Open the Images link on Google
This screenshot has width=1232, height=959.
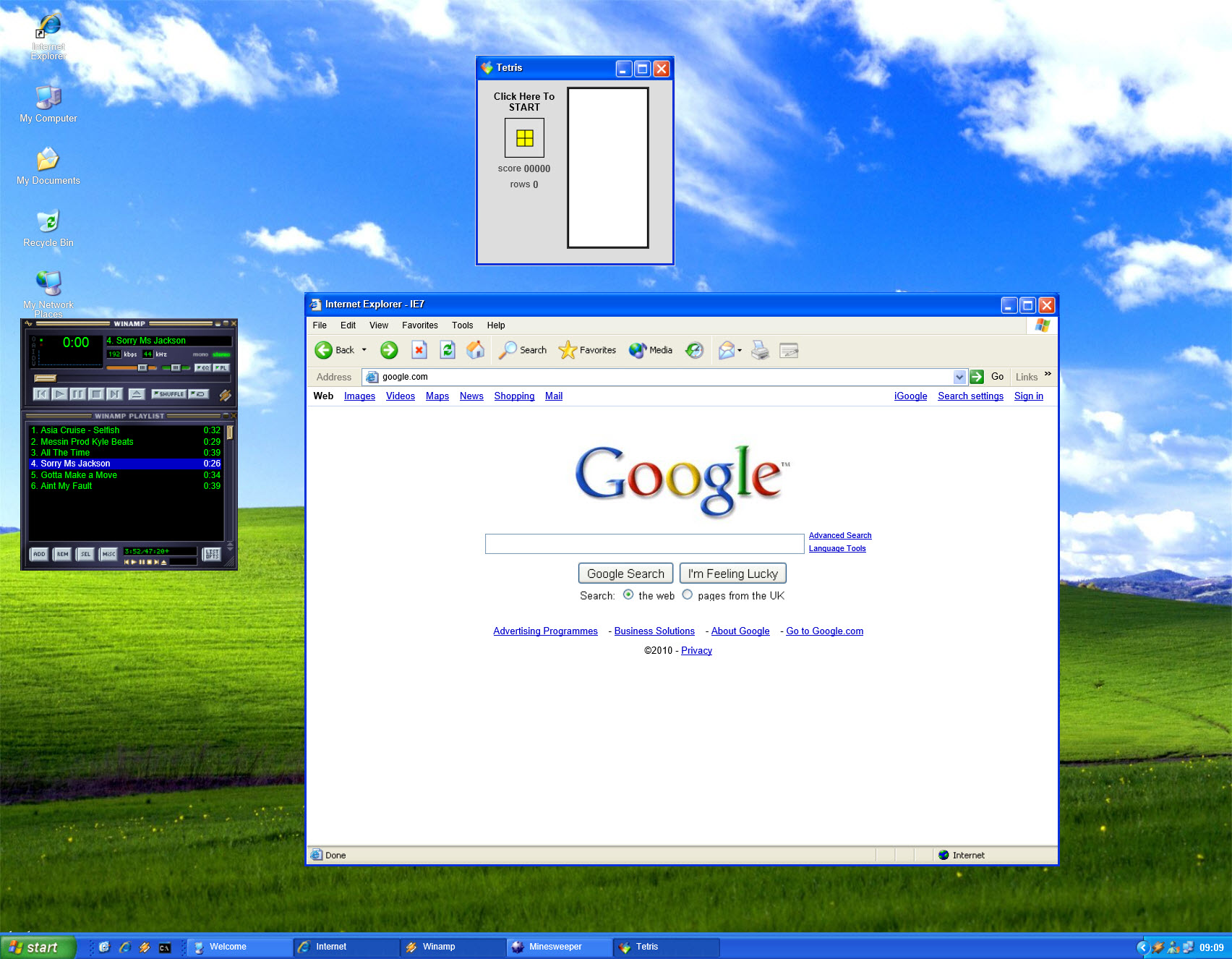359,396
